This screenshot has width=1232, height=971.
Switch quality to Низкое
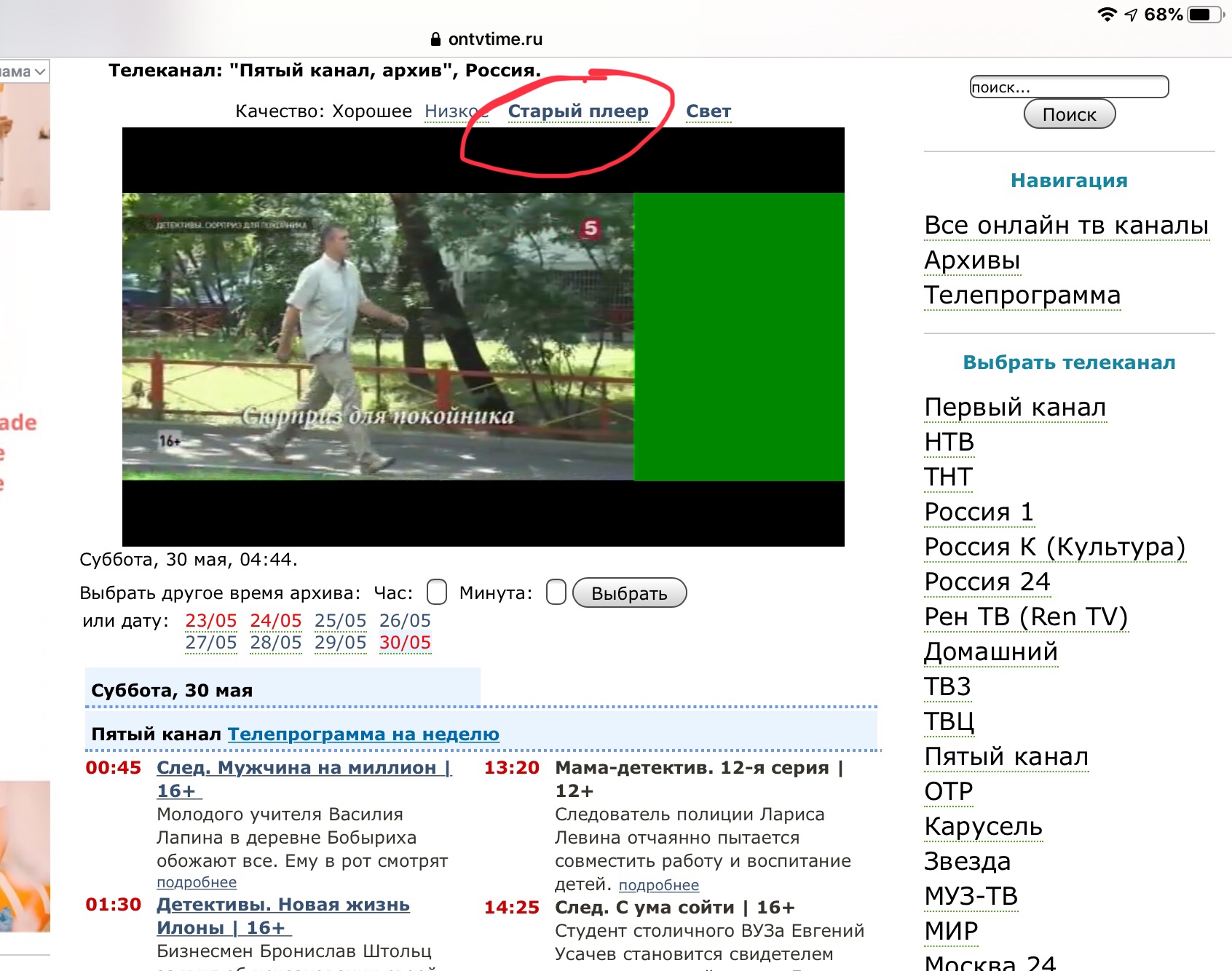point(457,111)
